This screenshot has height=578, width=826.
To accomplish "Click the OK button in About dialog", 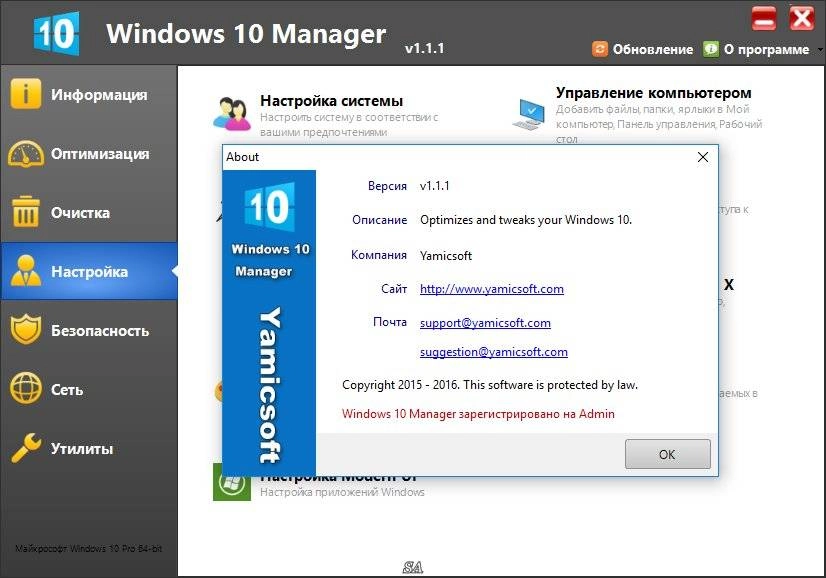I will pyautogui.click(x=667, y=454).
